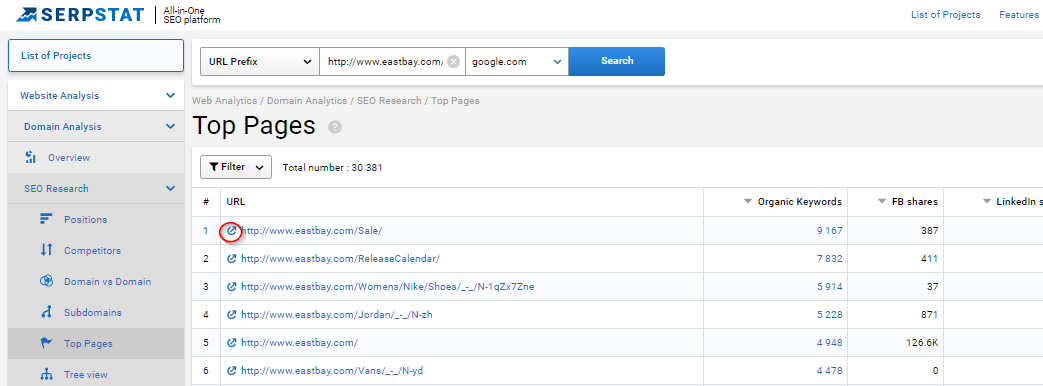Click FB shares value 871
This screenshot has height=386, width=1043.
[929, 315]
